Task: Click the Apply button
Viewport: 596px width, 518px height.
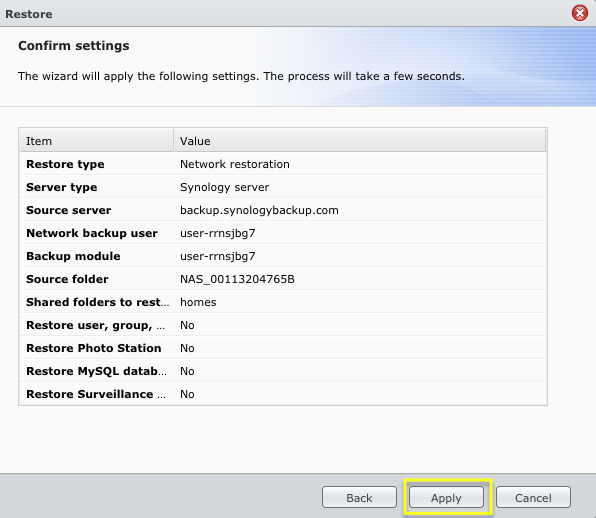Action: [446, 497]
